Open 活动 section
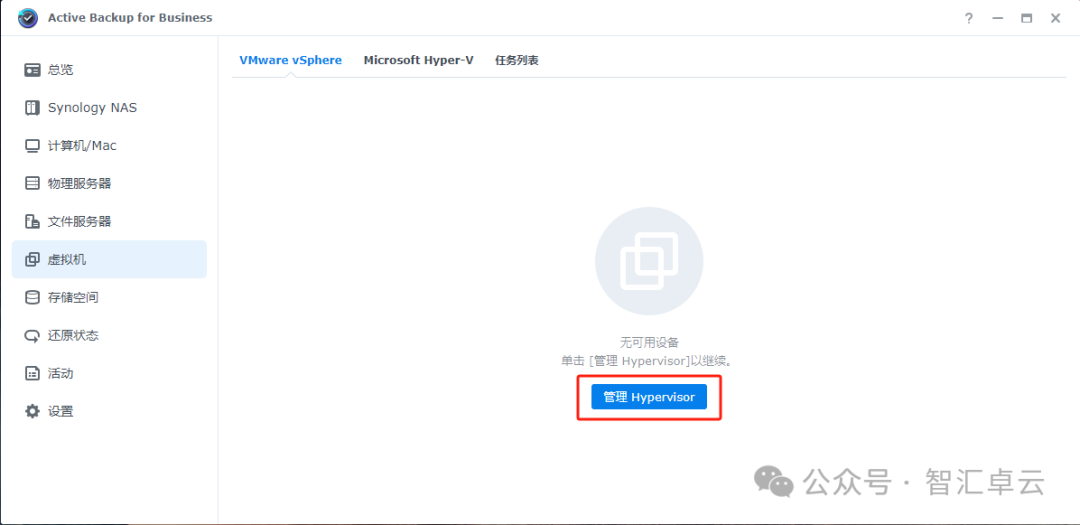This screenshot has width=1080, height=525. (109, 374)
